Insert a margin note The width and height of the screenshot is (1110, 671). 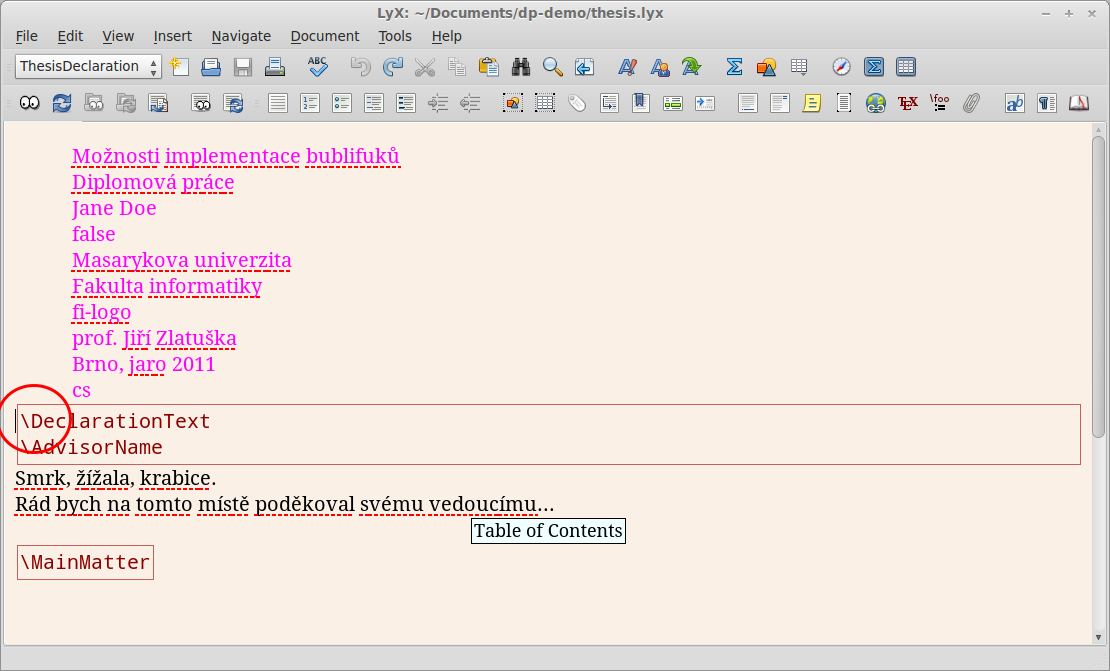click(779, 103)
